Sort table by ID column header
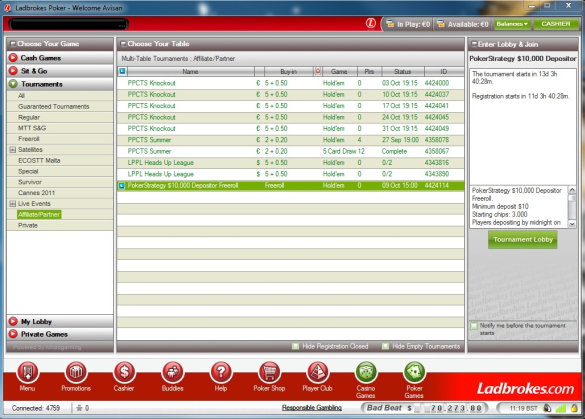 click(x=444, y=71)
